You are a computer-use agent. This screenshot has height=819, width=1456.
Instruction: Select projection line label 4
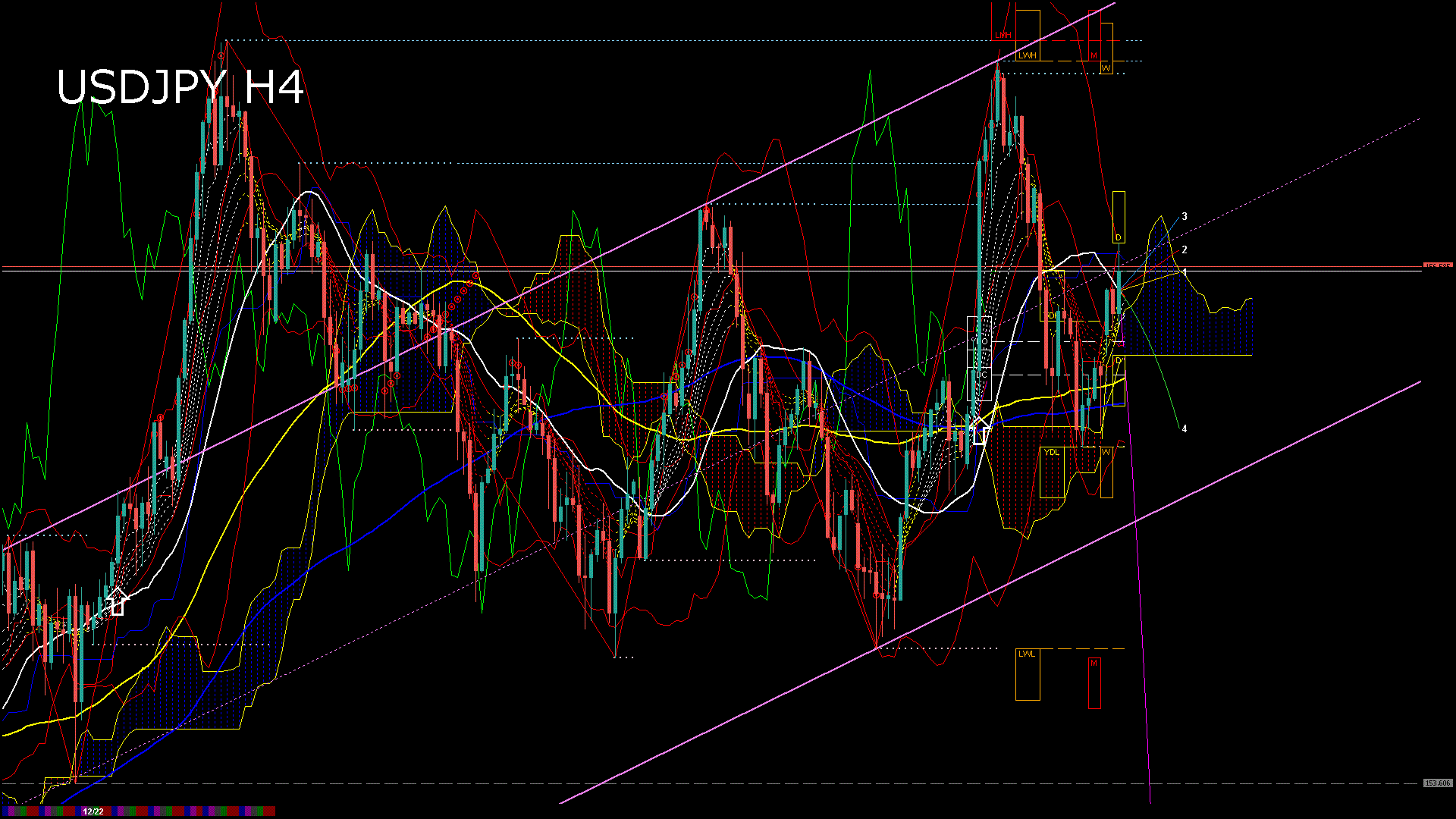[x=1185, y=428]
